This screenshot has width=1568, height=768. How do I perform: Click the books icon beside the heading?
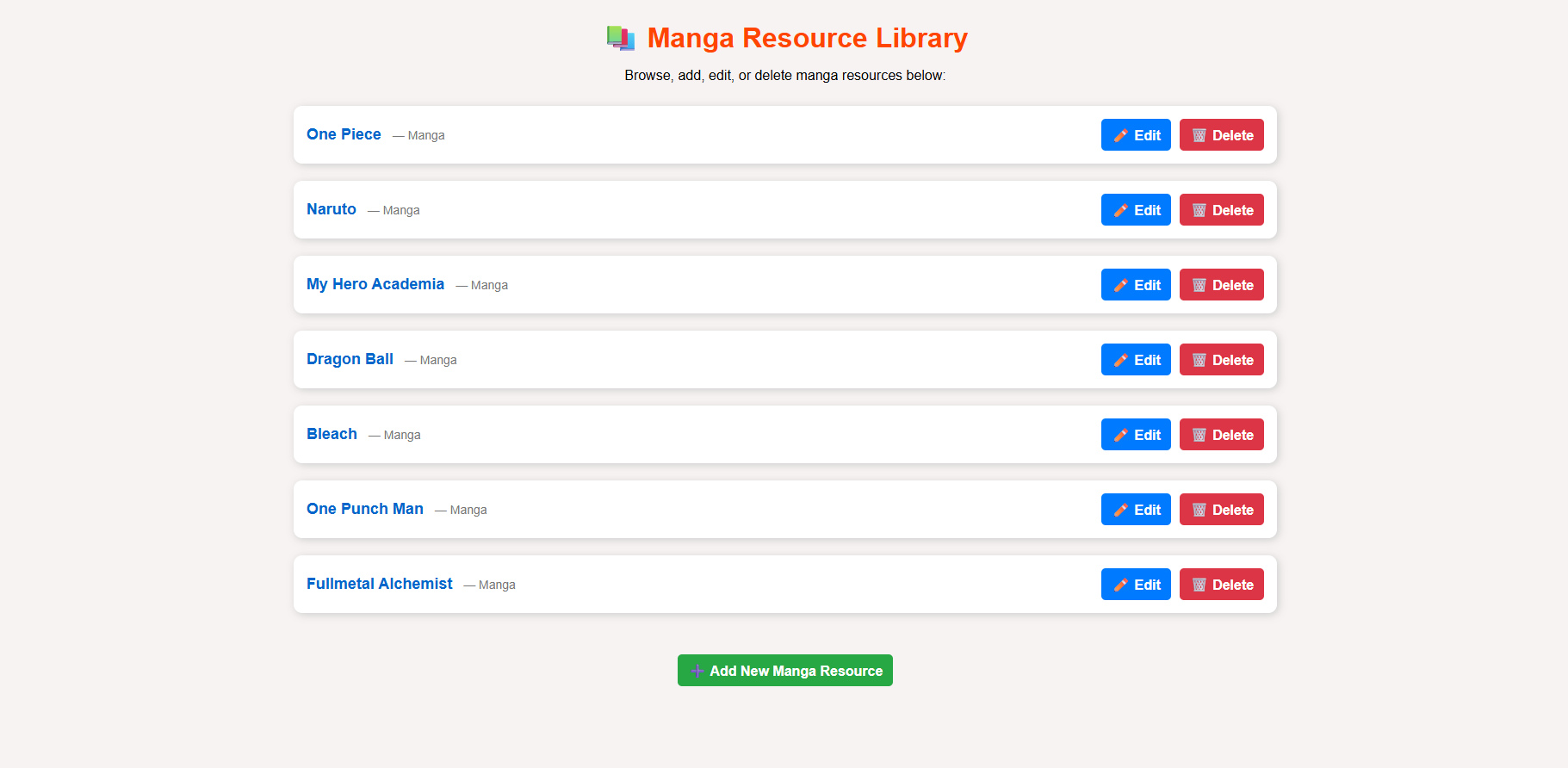621,38
